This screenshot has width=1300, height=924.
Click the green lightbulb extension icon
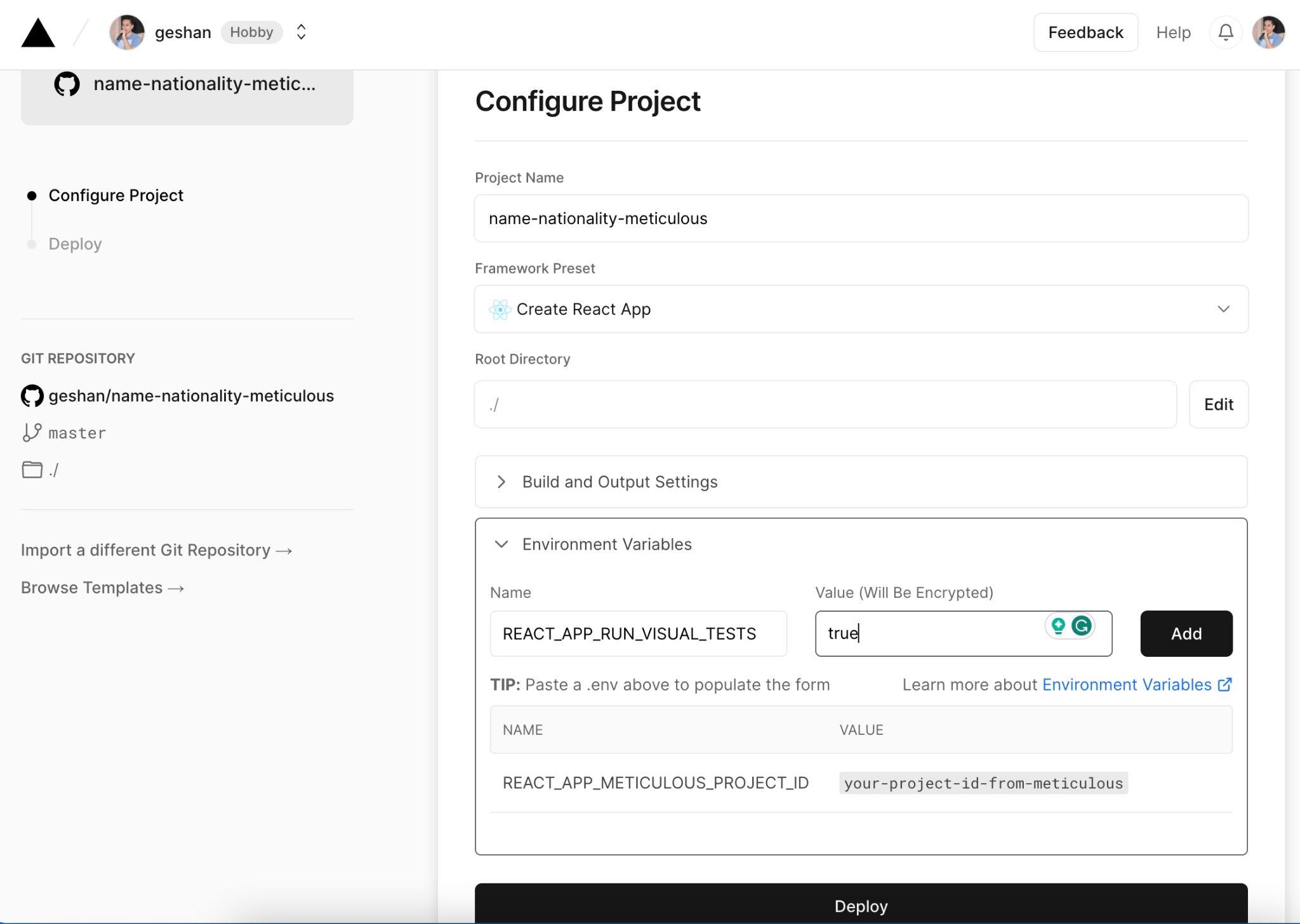pyautogui.click(x=1058, y=626)
